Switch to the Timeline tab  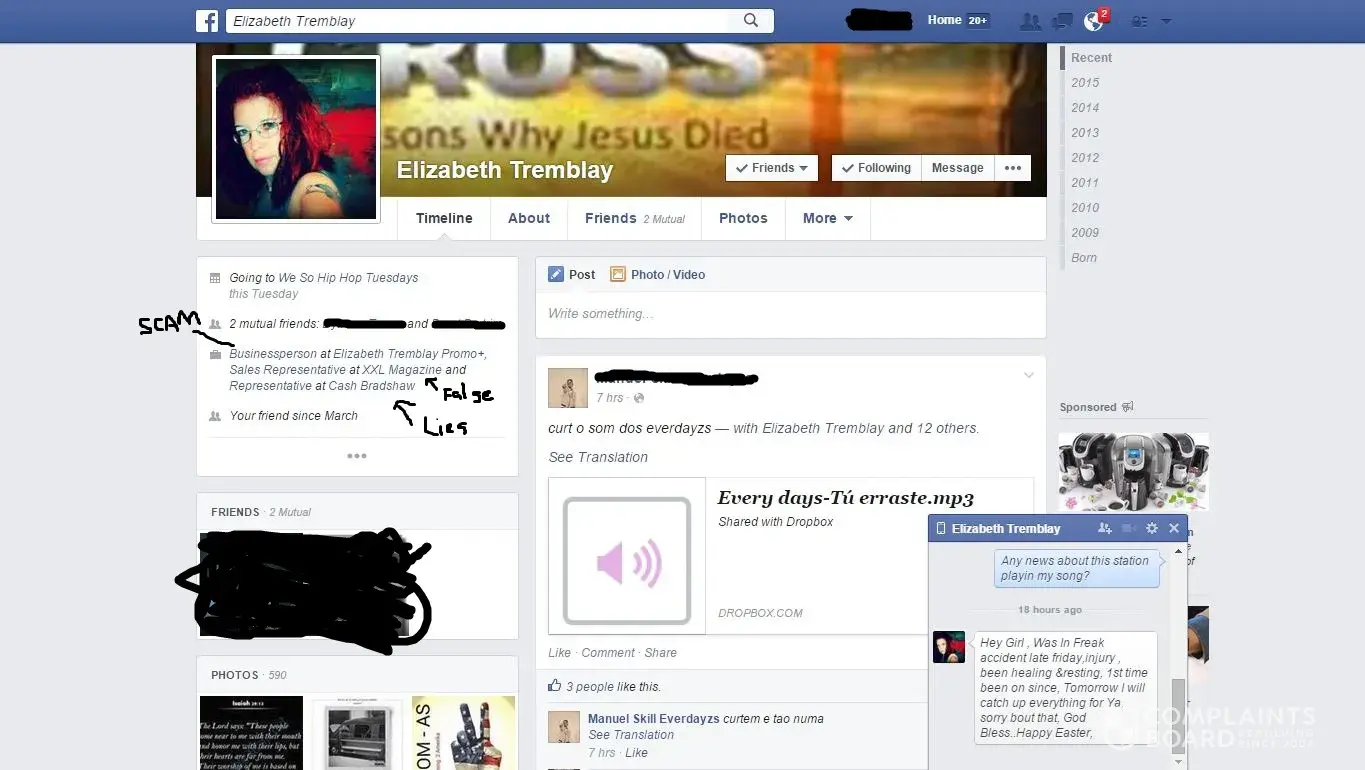tap(444, 218)
